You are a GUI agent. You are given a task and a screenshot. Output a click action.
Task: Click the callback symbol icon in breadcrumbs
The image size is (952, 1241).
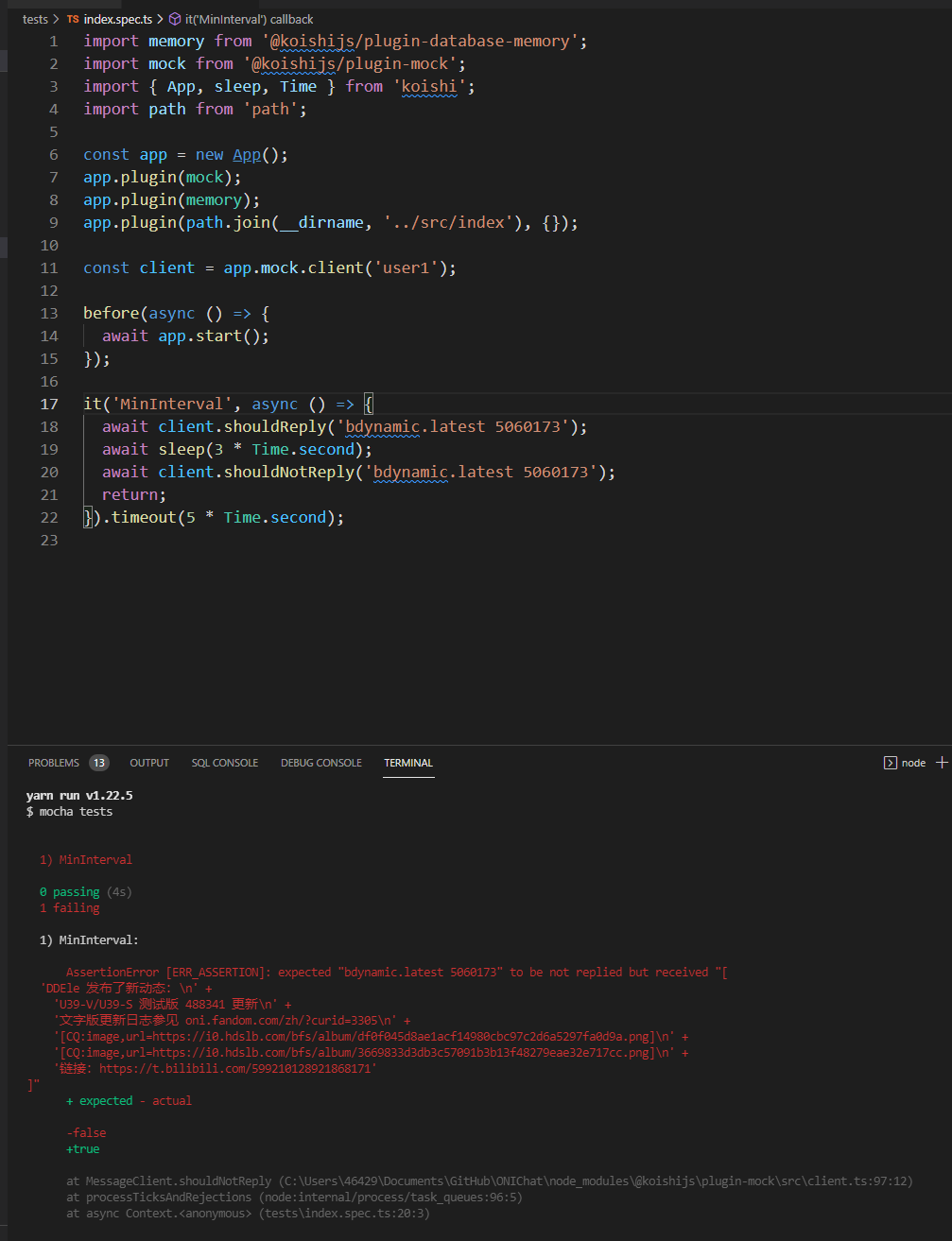coord(175,19)
